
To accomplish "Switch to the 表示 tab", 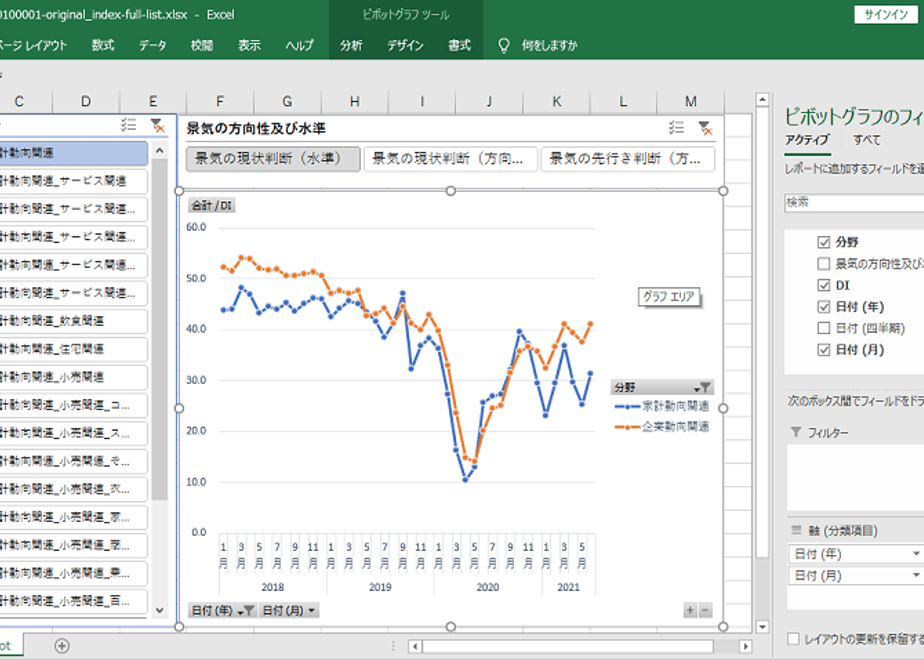I will coord(249,45).
